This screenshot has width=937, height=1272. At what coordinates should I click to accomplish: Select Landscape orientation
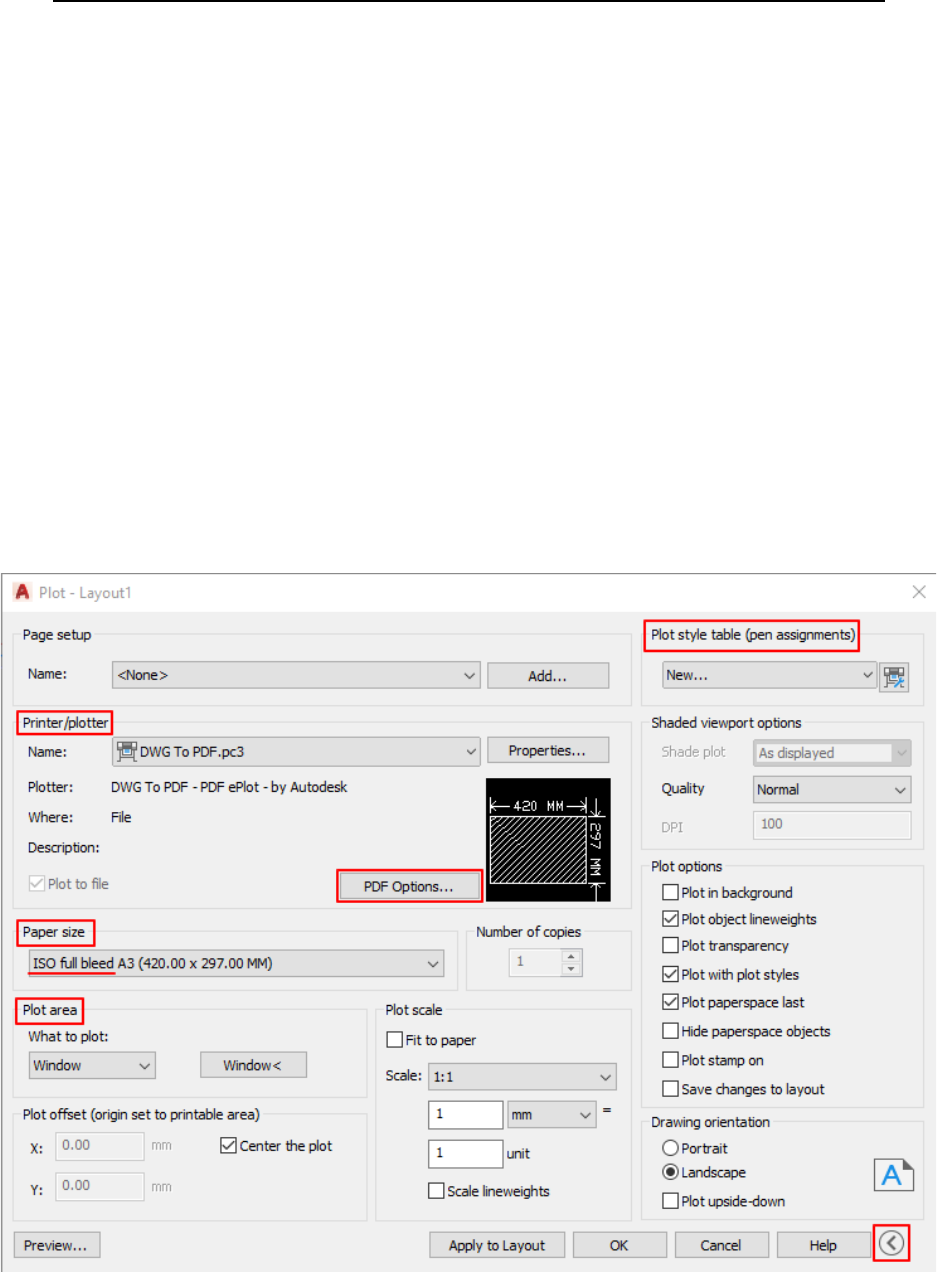pyautogui.click(x=705, y=1173)
